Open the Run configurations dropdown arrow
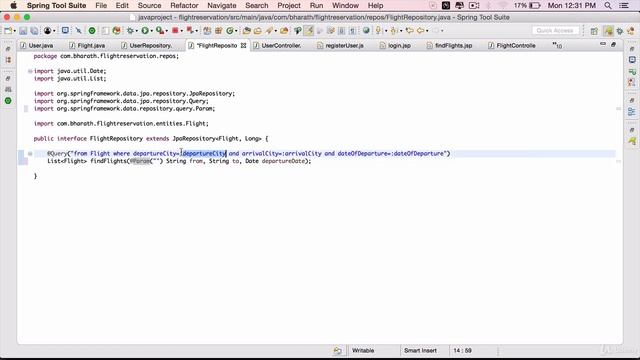The height and width of the screenshot is (360, 640). (x=151, y=31)
